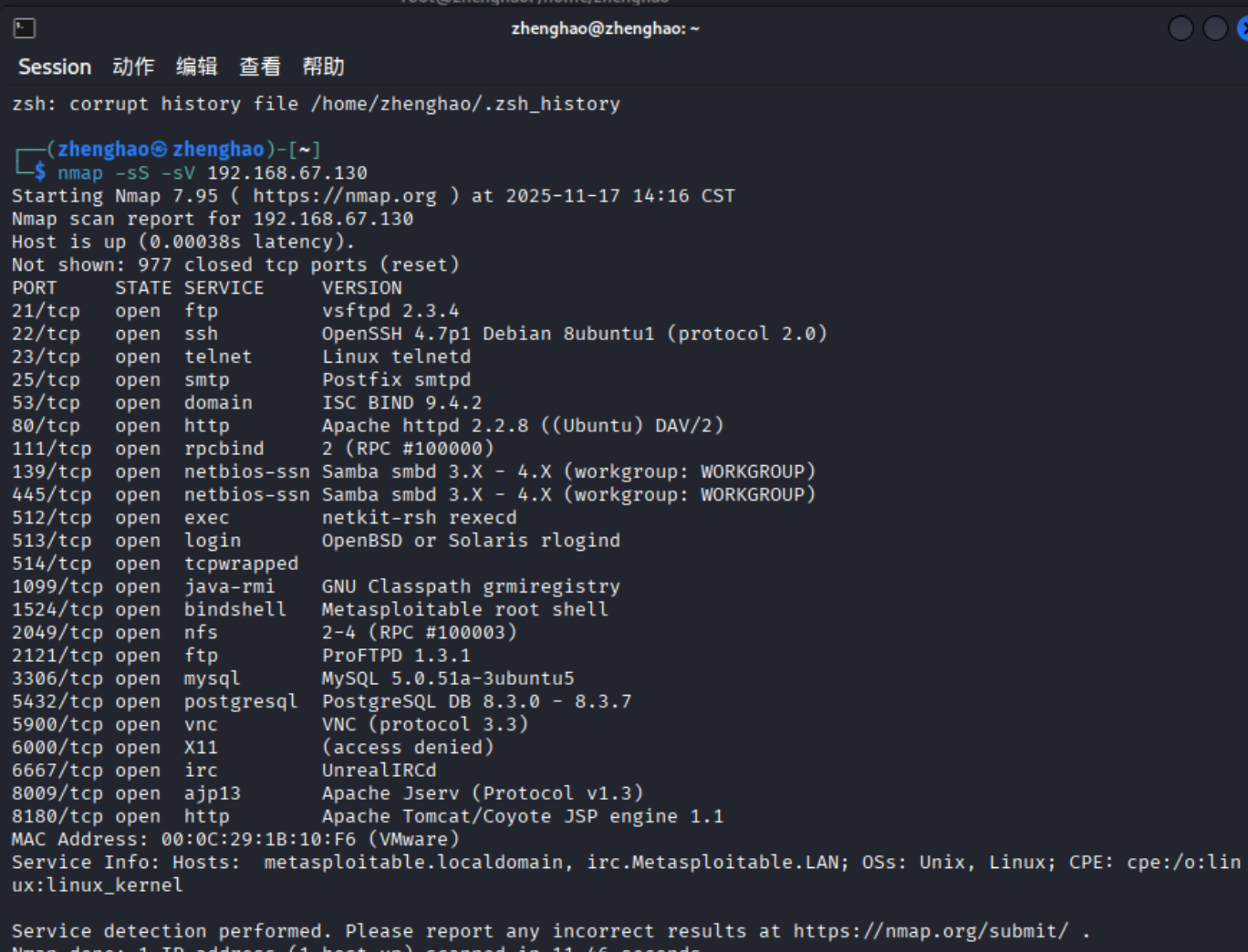This screenshot has height=952, width=1248.
Task: Click the MAC Address 00:0C:29:1B:10:F6 line
Action: click(235, 839)
